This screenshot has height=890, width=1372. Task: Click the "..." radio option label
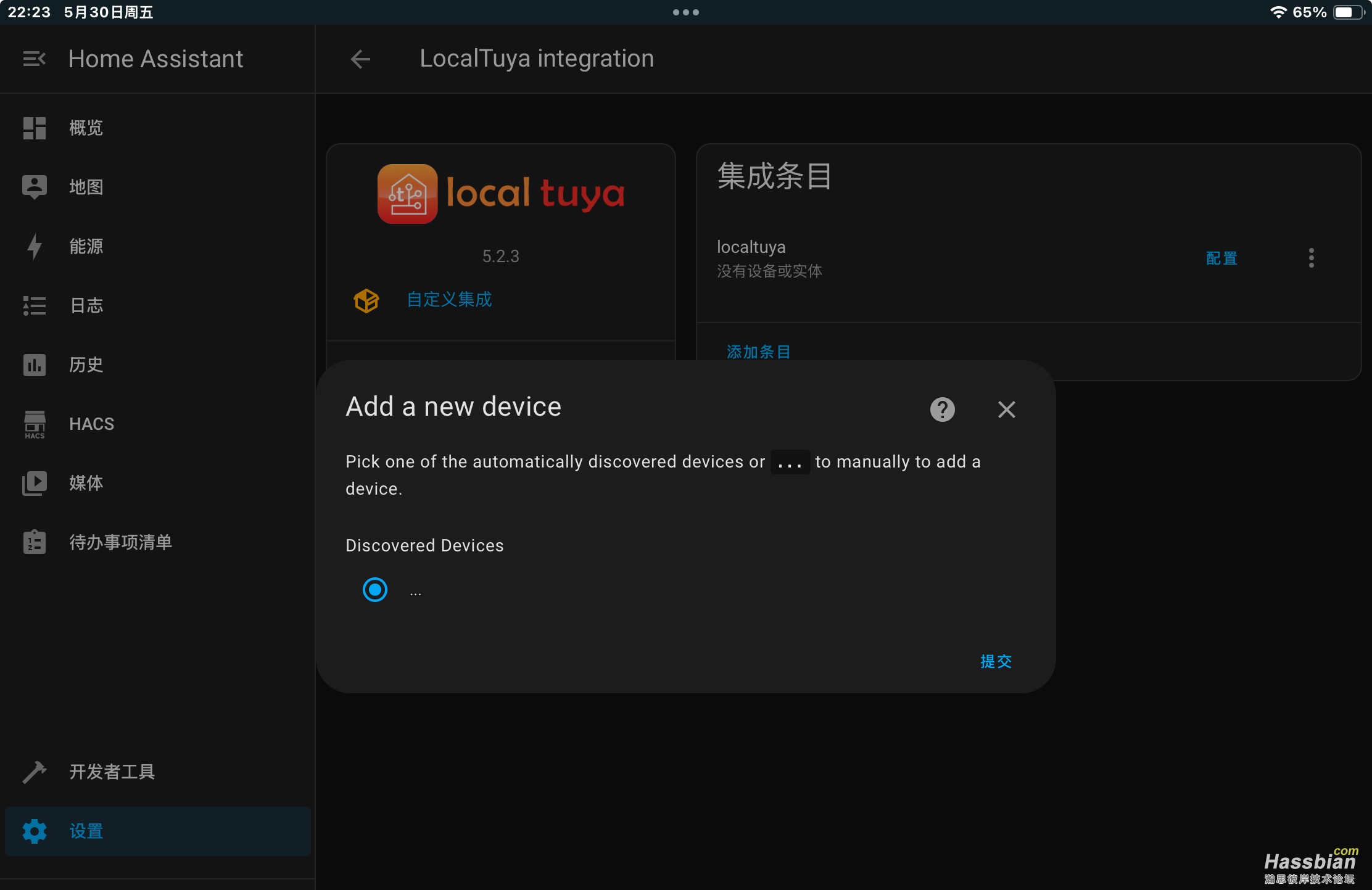coord(415,592)
